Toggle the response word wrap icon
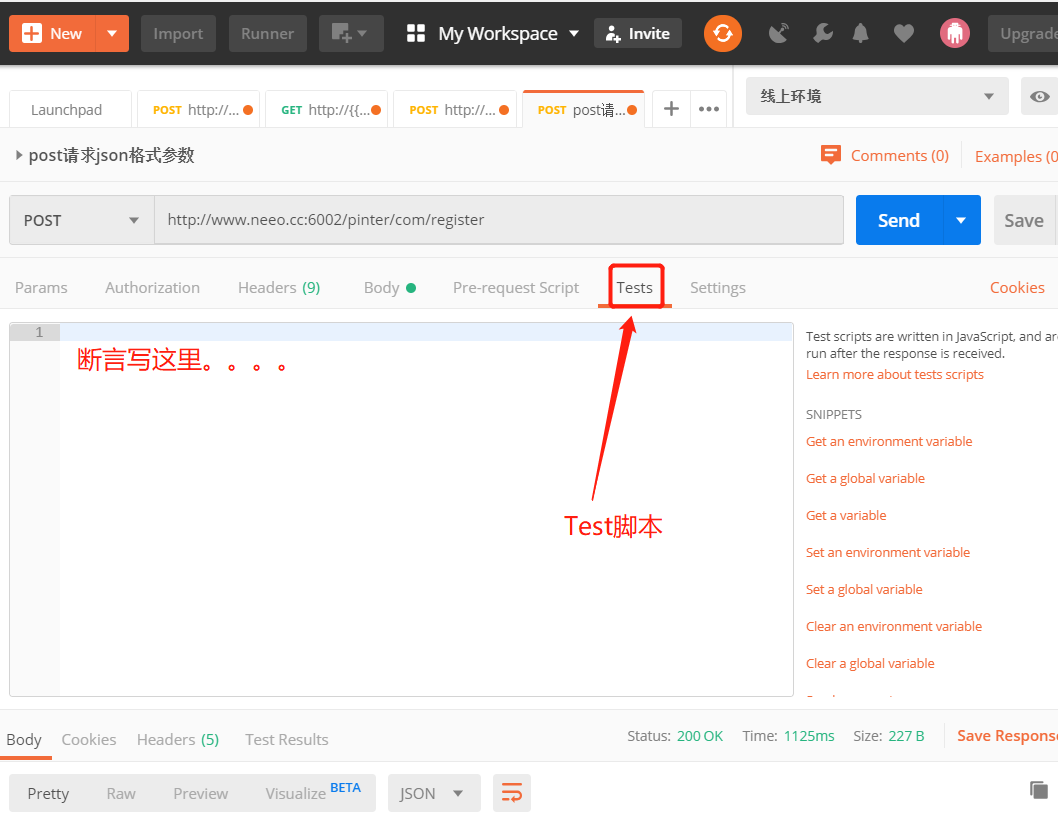 pyautogui.click(x=512, y=793)
